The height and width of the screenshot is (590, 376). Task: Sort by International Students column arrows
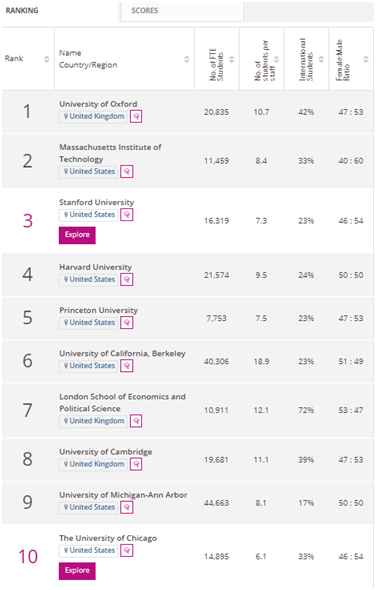(x=321, y=59)
